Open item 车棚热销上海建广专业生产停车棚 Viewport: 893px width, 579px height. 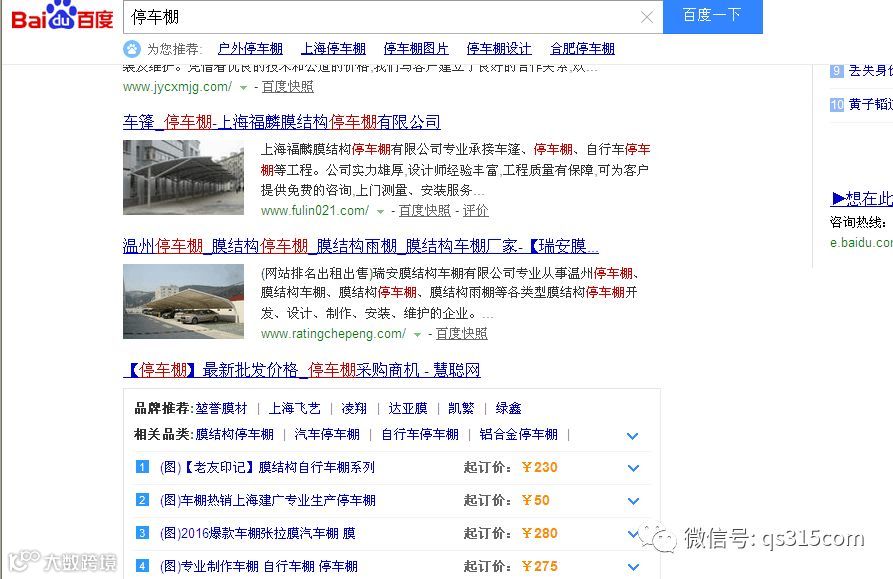pyautogui.click(x=268, y=500)
